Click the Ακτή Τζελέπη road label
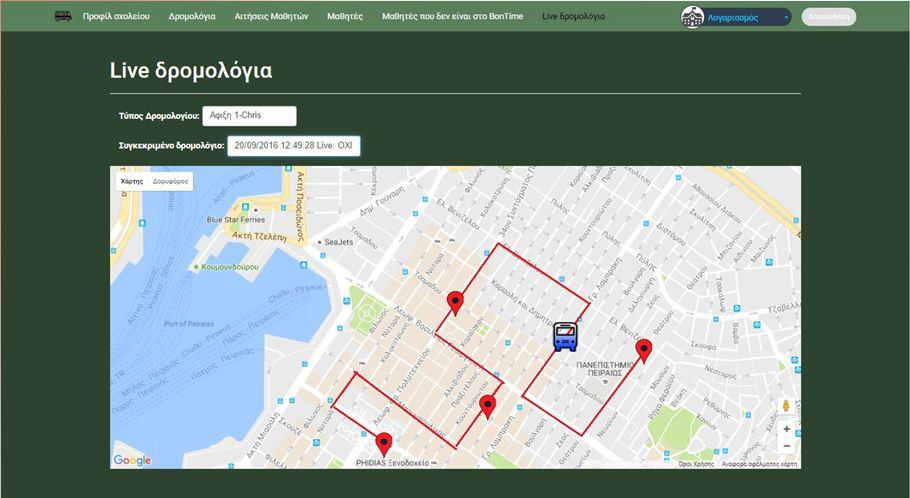The image size is (910, 498). pos(259,237)
